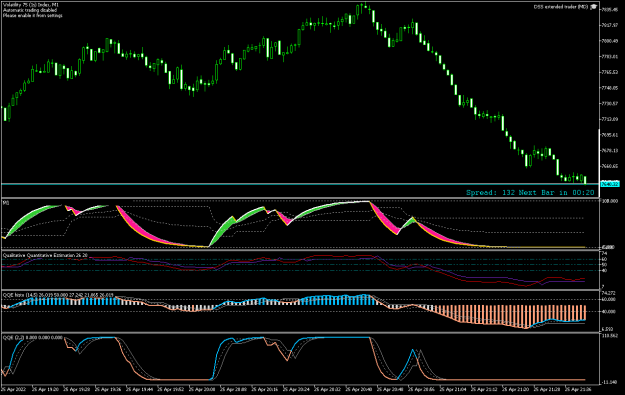This screenshot has height=395, width=625.
Task: Click the '25 Apr 2022' date on the time axis
Action: click(14, 389)
